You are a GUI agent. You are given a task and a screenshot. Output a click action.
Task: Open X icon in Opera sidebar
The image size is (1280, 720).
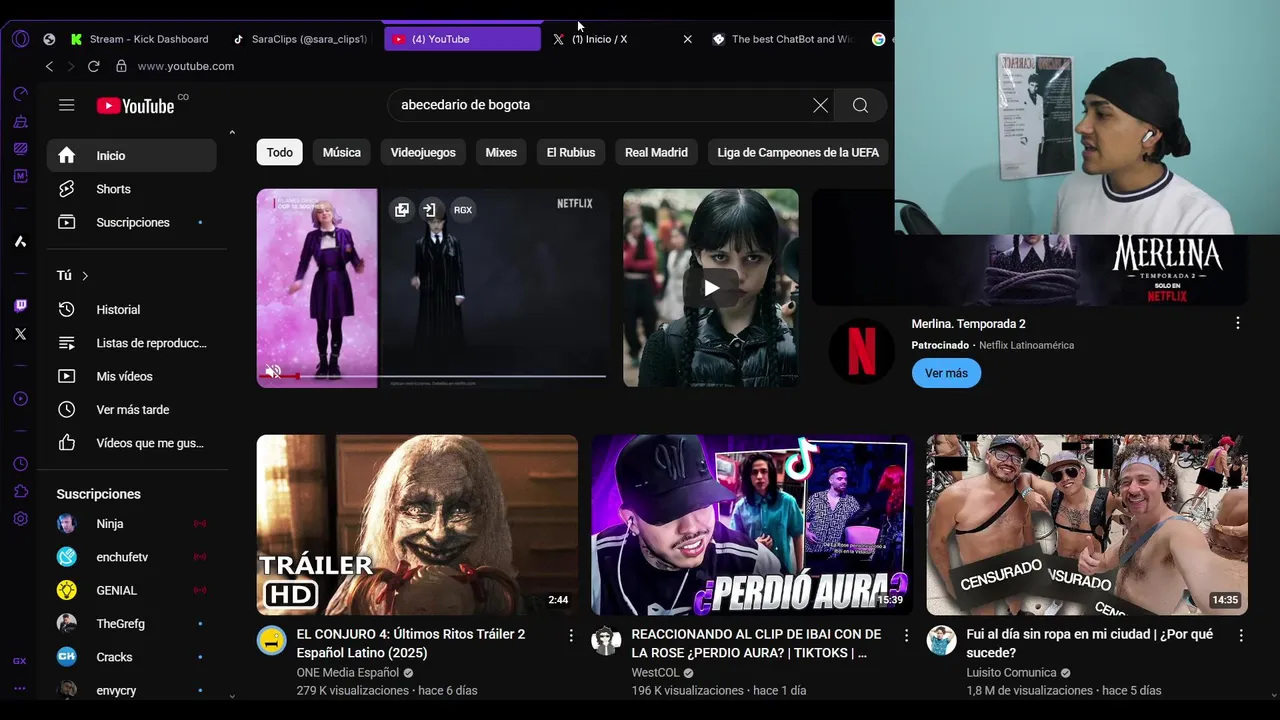(x=20, y=334)
